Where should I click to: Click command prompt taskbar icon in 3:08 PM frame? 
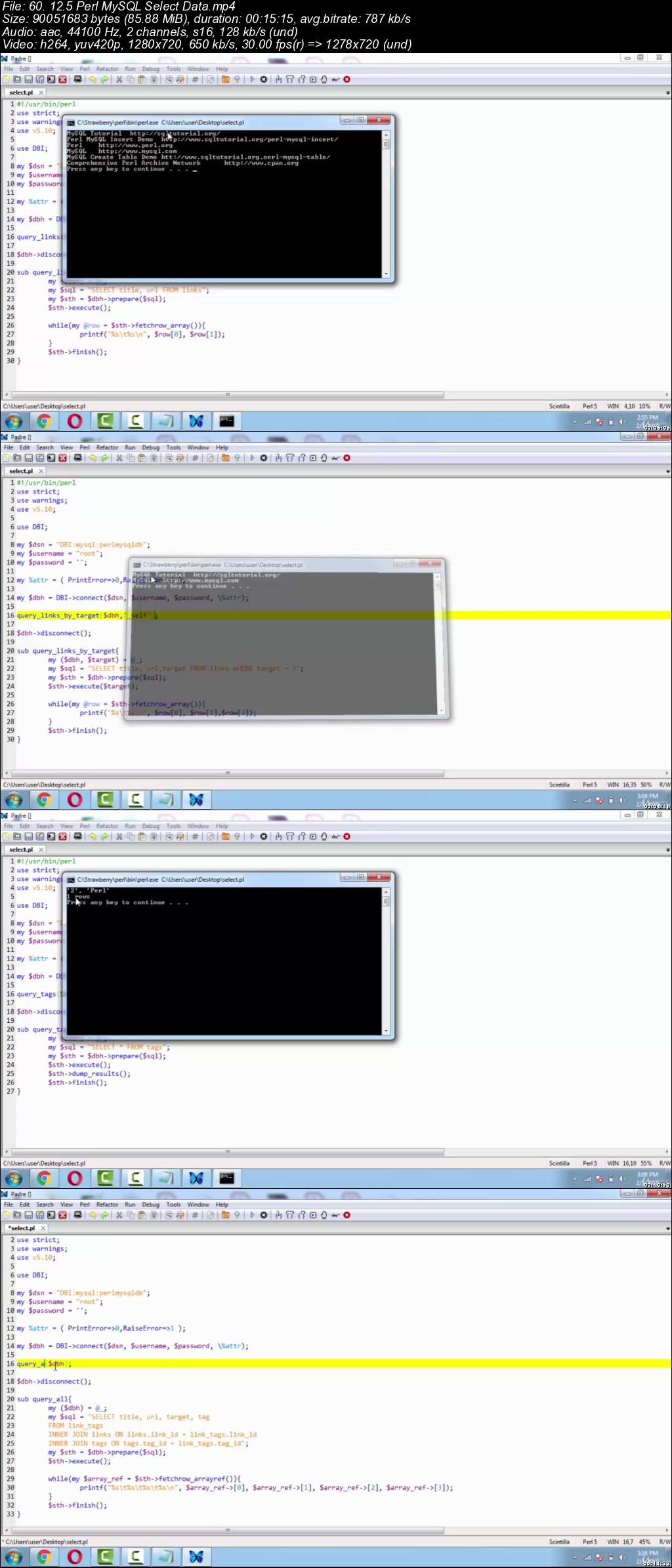click(x=227, y=1178)
